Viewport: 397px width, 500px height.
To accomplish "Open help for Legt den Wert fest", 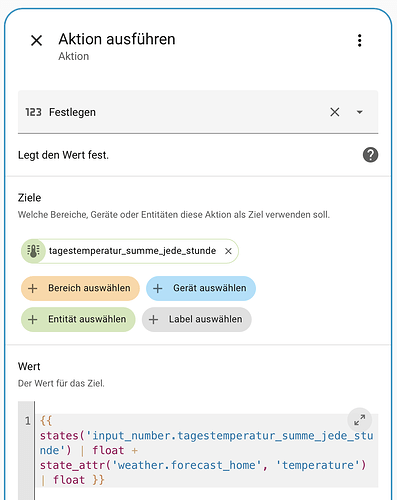I will (x=370, y=155).
